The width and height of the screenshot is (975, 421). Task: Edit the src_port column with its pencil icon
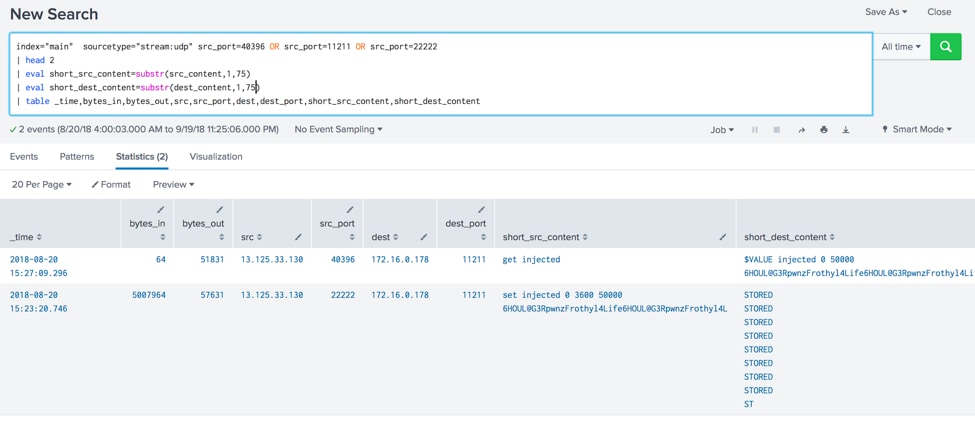[x=349, y=210]
